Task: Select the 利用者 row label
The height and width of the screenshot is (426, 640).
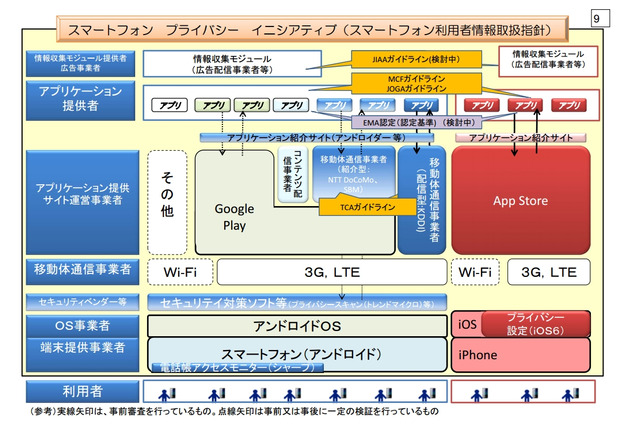Action: pos(82,391)
